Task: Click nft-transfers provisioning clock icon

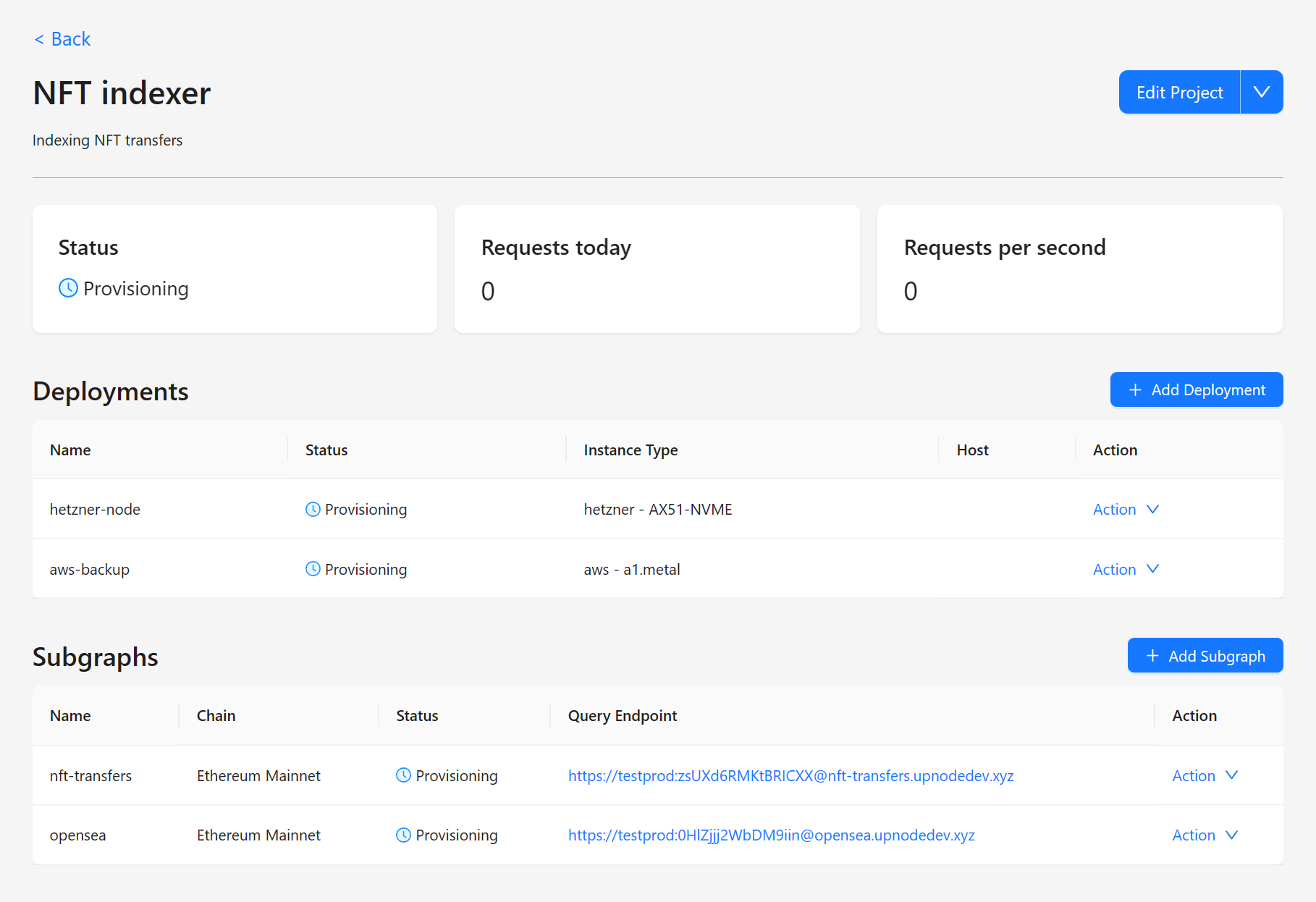Action: tap(403, 775)
